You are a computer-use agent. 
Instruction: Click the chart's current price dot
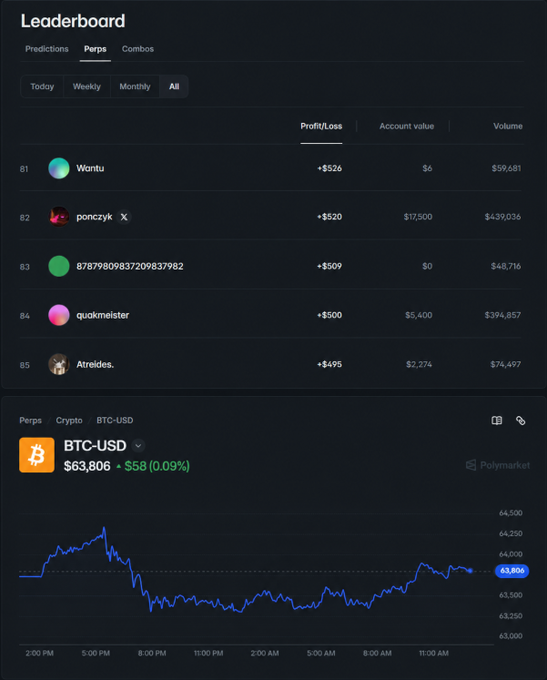[x=470, y=571]
